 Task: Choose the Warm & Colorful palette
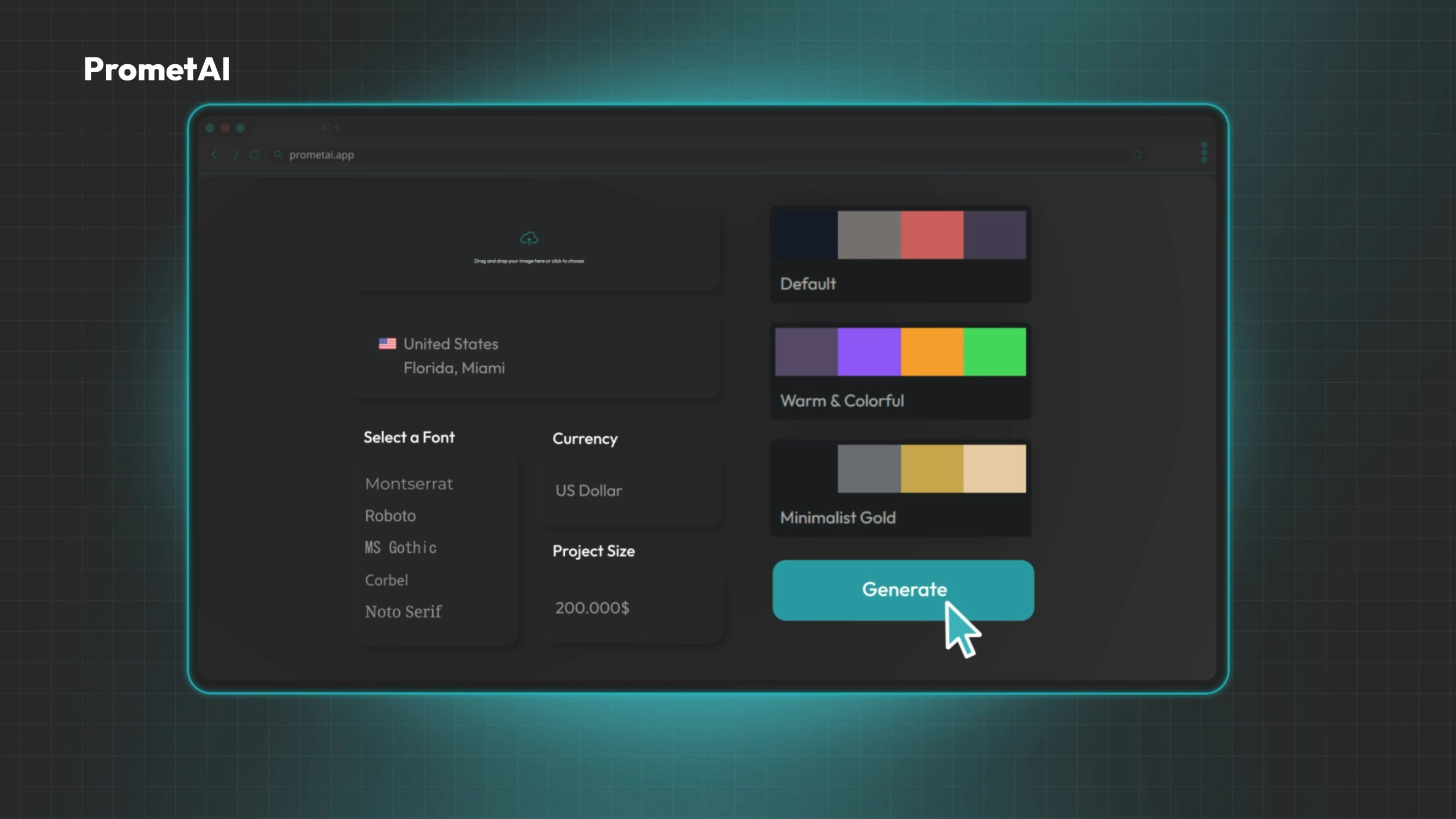900,371
